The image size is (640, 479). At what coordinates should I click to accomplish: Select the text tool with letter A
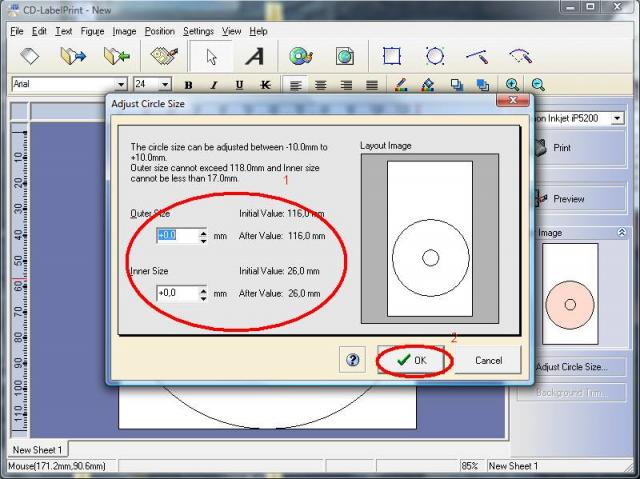pyautogui.click(x=255, y=56)
